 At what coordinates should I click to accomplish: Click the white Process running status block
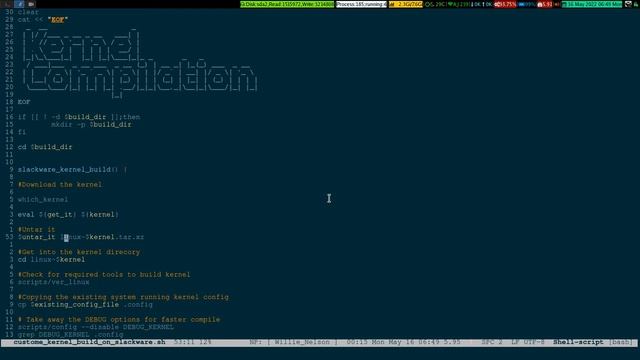361,4
